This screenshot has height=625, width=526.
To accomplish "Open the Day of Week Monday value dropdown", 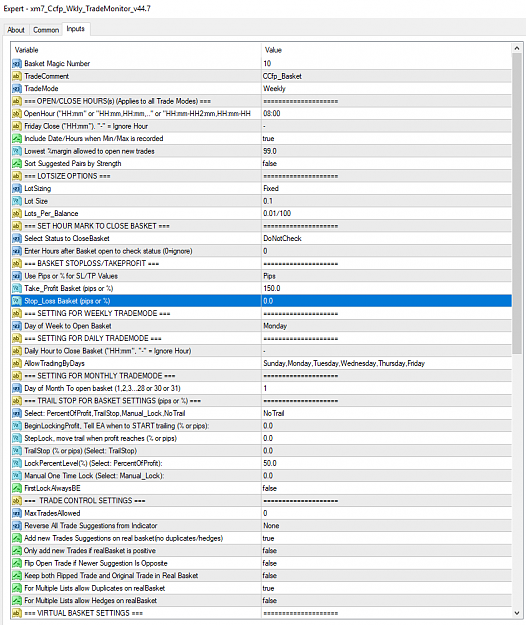I will [x=386, y=326].
